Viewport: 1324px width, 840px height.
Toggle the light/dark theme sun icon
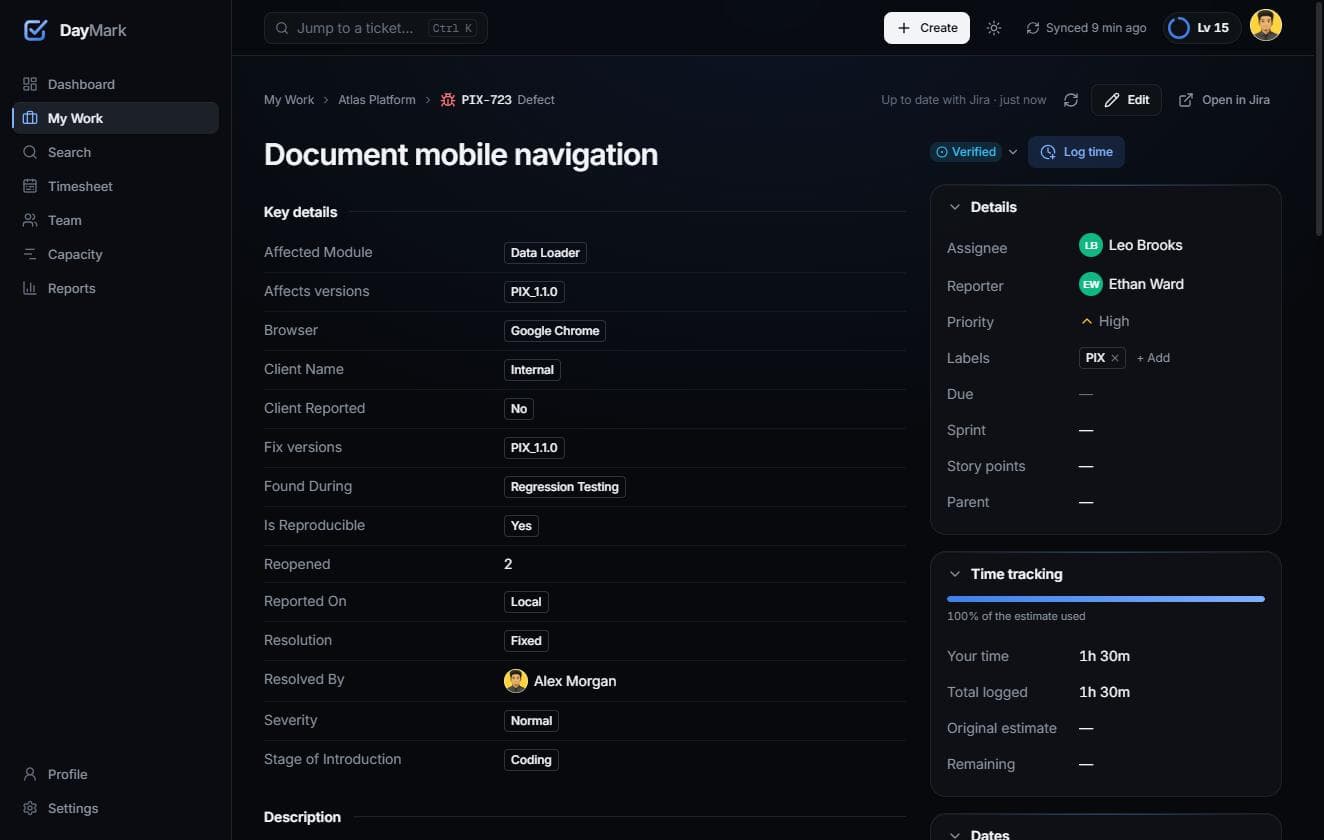[994, 28]
